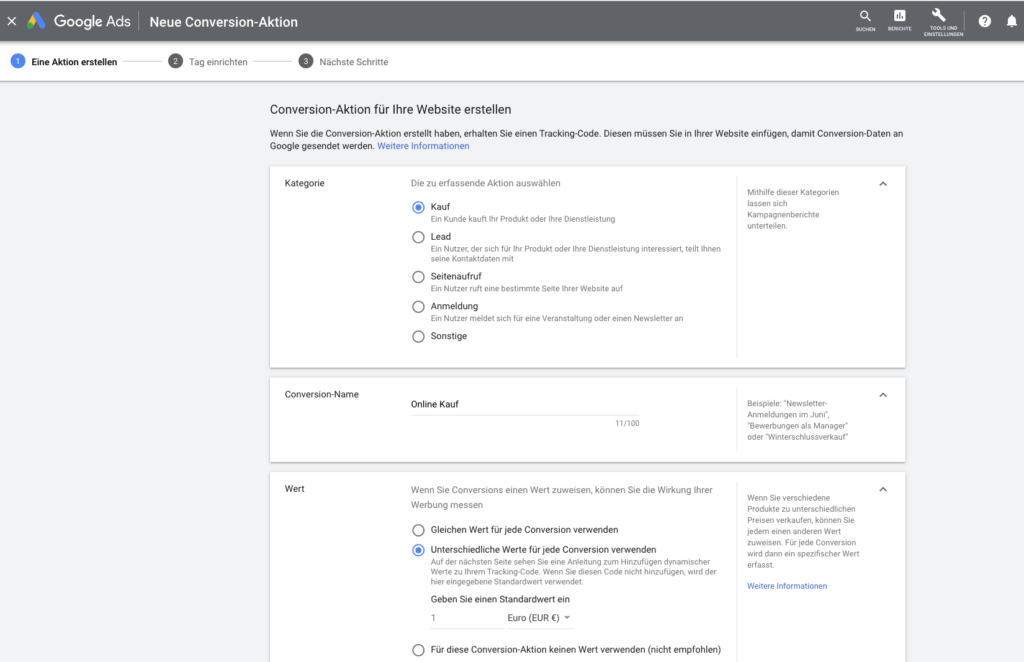
Task: Click the 'Mithilfe dieser Kategorien' help text
Action: click(x=793, y=209)
